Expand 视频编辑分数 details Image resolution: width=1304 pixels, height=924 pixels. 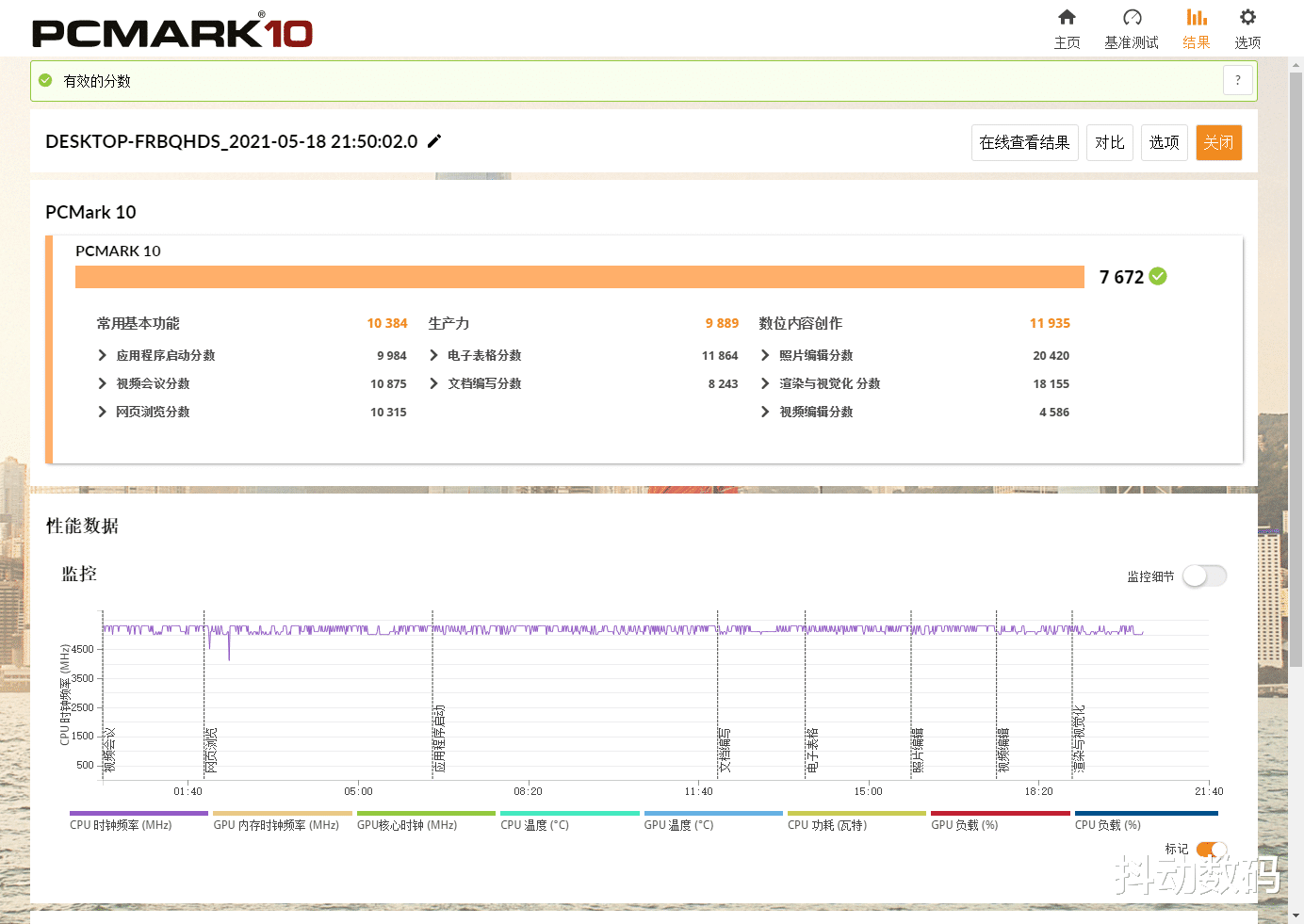point(765,412)
